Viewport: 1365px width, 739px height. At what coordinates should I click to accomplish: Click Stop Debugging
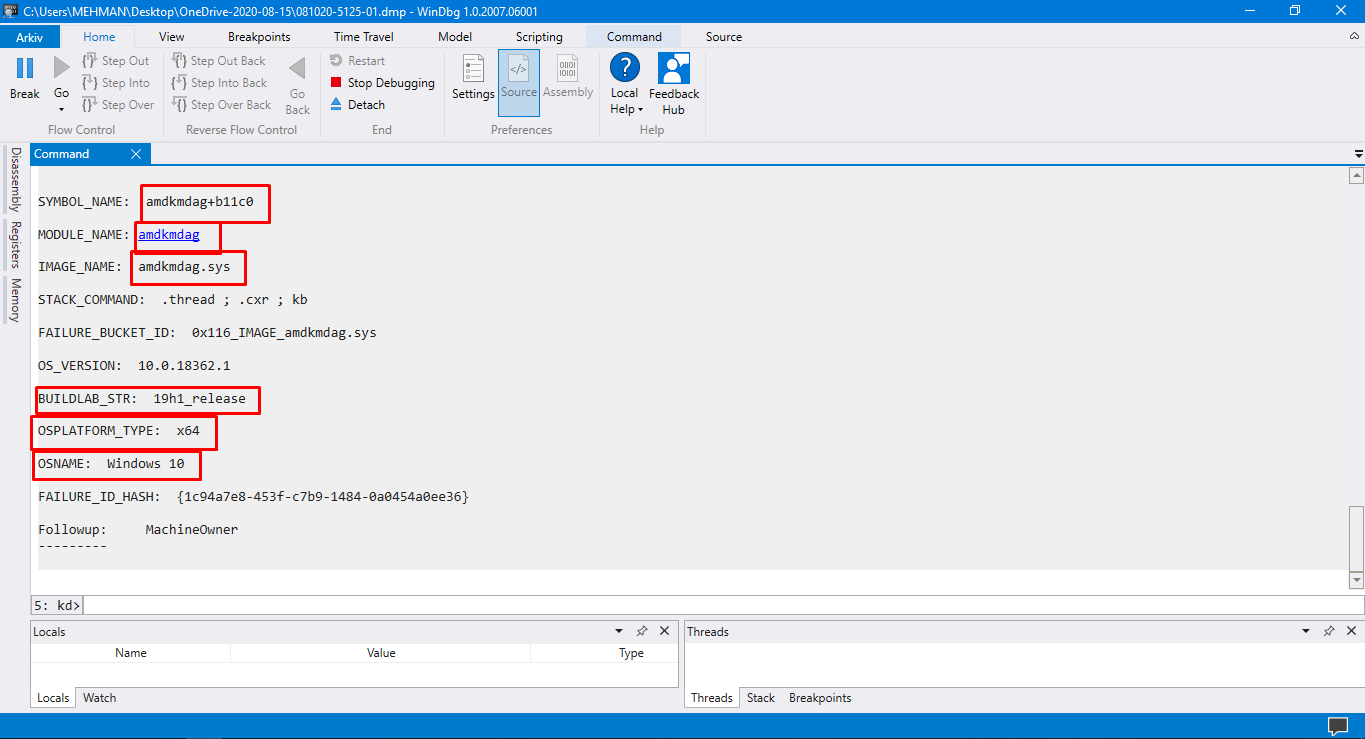[x=382, y=83]
